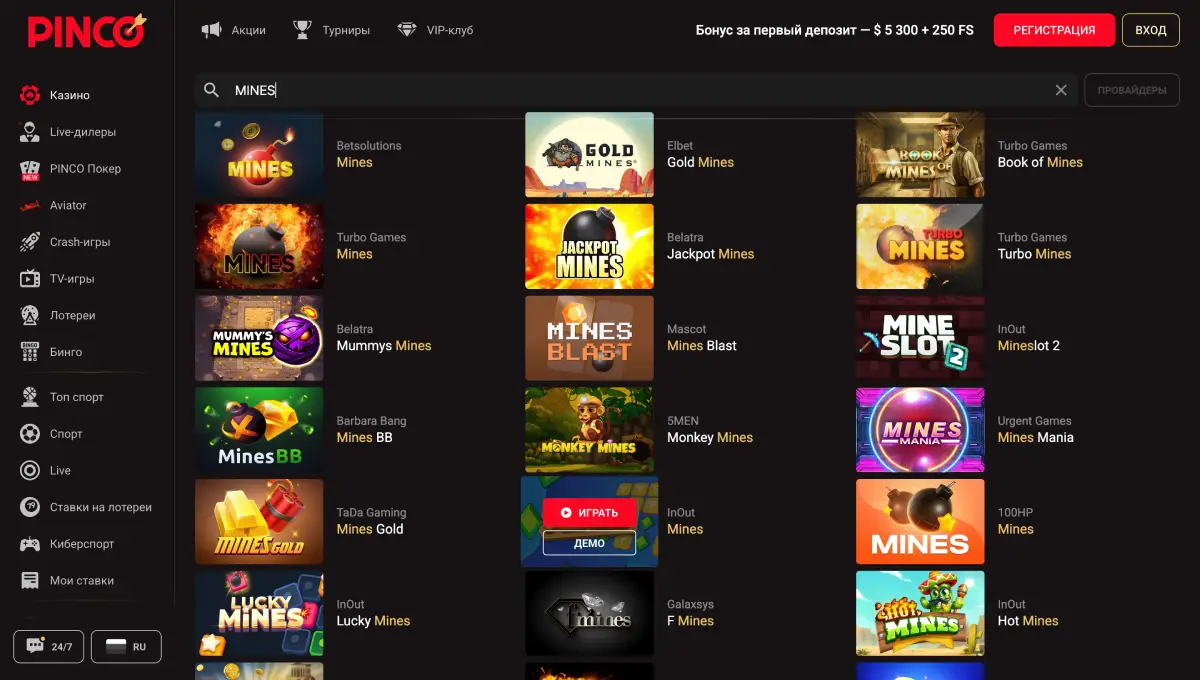Click the Cybersport gamepad icon

tap(30, 544)
